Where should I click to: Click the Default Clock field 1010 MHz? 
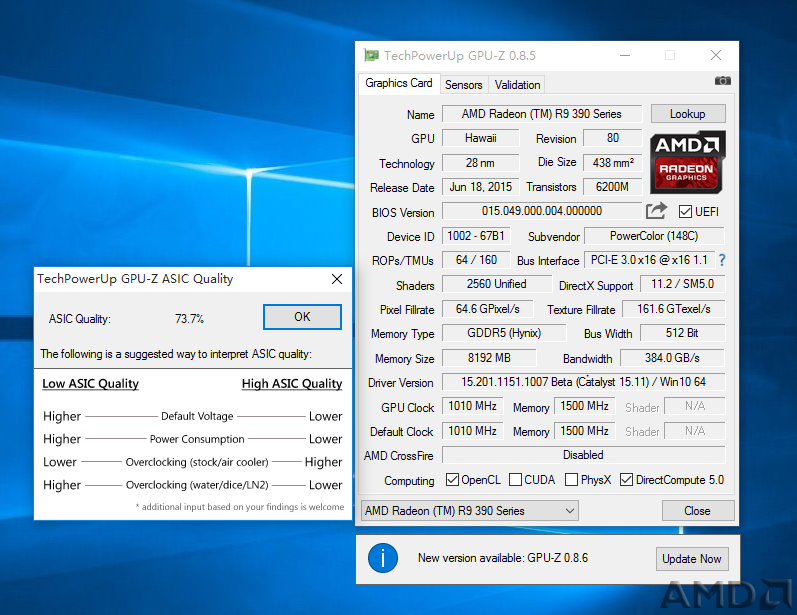(473, 431)
